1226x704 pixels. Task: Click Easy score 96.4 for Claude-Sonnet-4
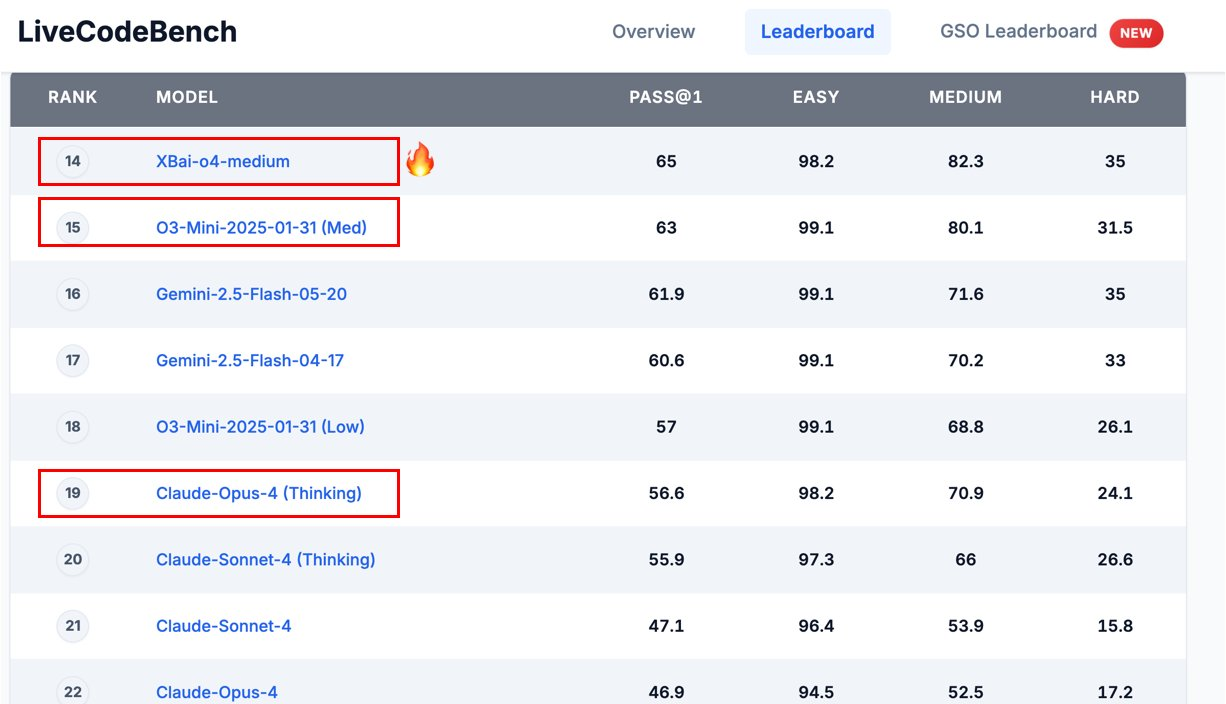816,626
